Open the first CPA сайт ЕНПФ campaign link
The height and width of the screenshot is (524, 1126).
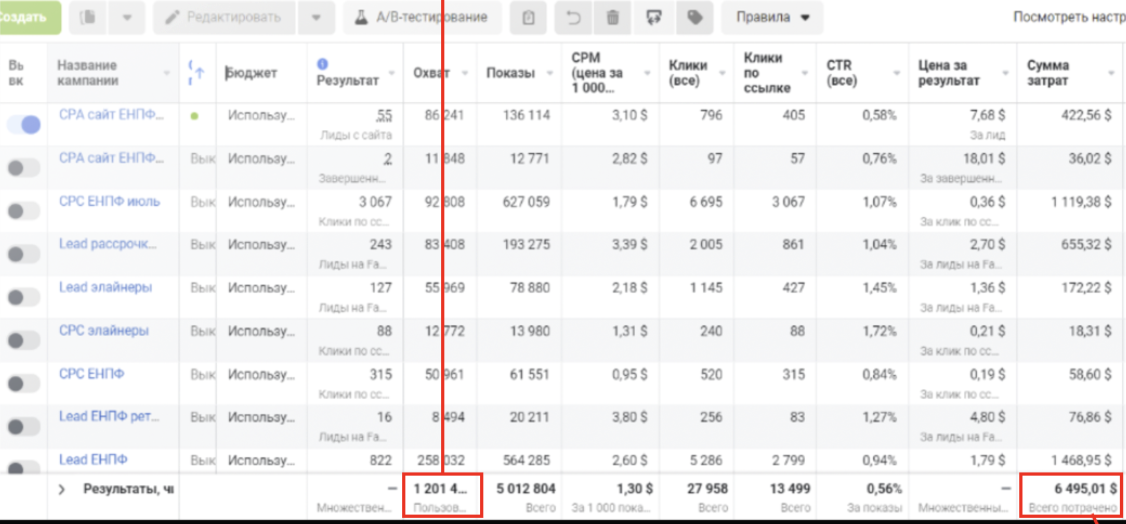pos(111,115)
